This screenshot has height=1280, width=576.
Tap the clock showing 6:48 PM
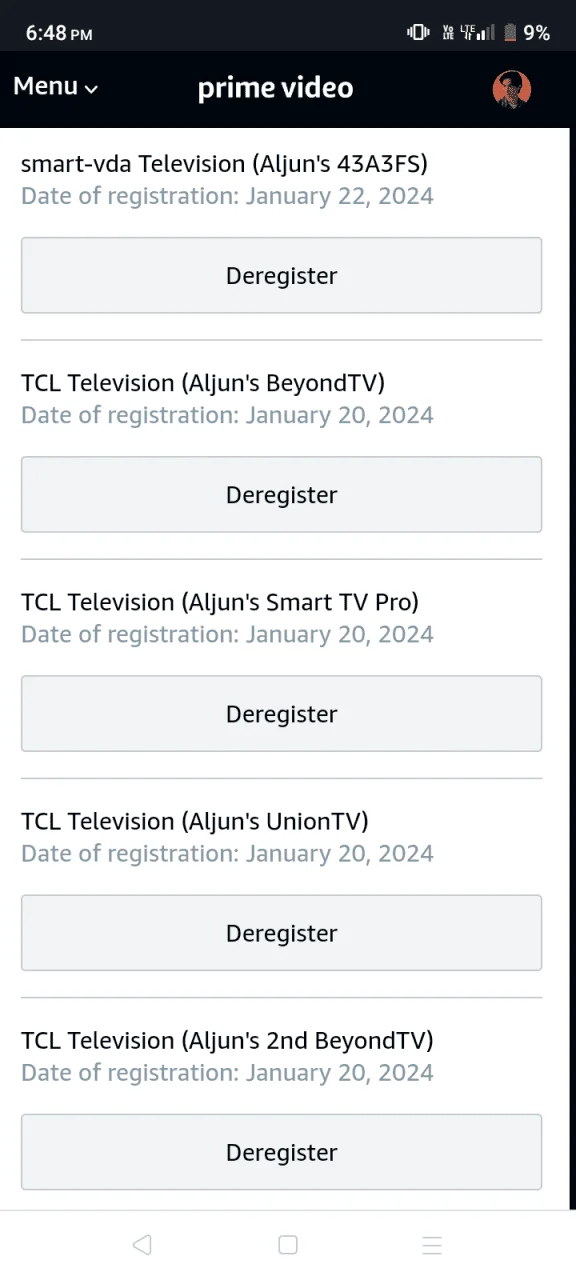coord(59,33)
